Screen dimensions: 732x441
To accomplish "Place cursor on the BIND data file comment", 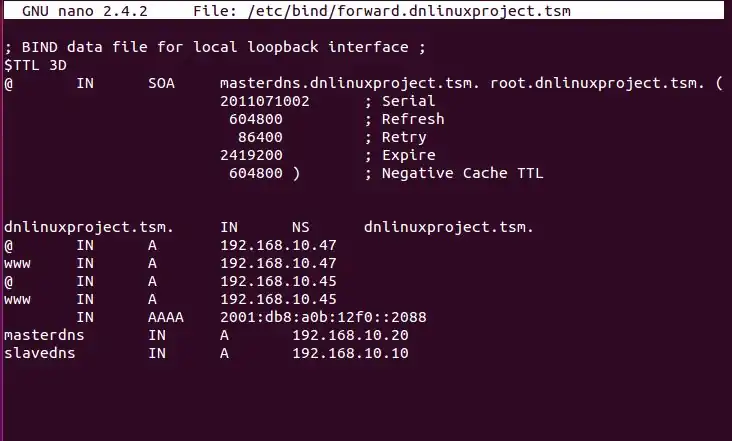I will [x=206, y=47].
